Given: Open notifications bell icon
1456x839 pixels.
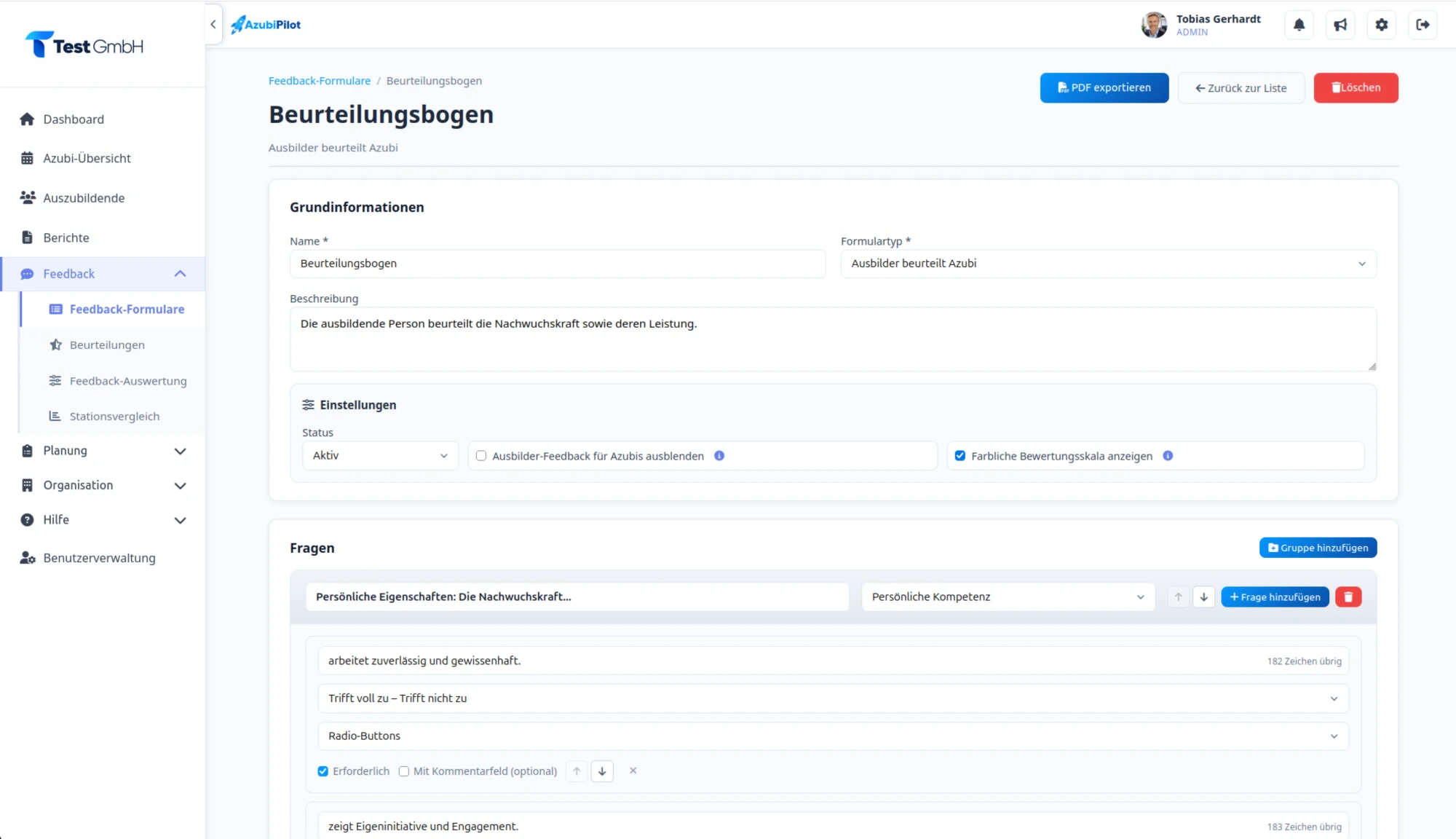Looking at the screenshot, I should point(1299,25).
